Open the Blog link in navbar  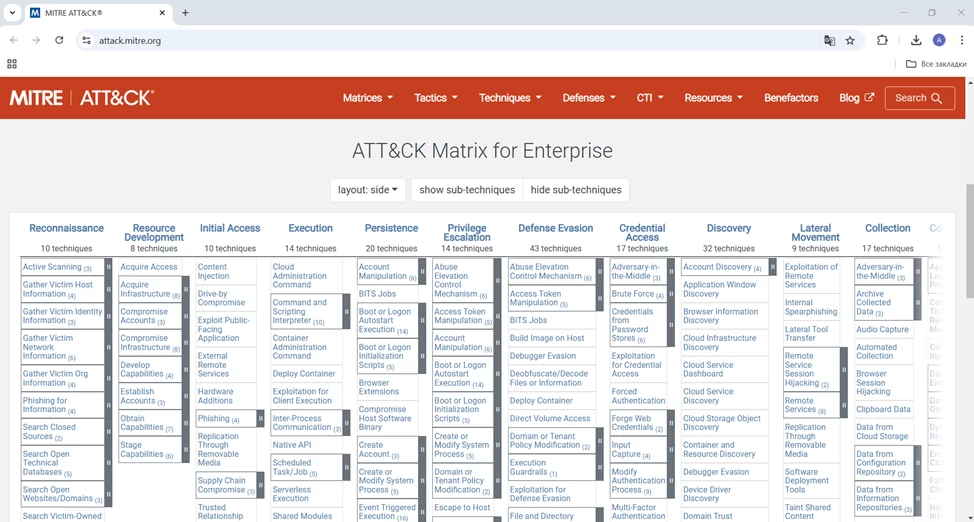pos(856,98)
